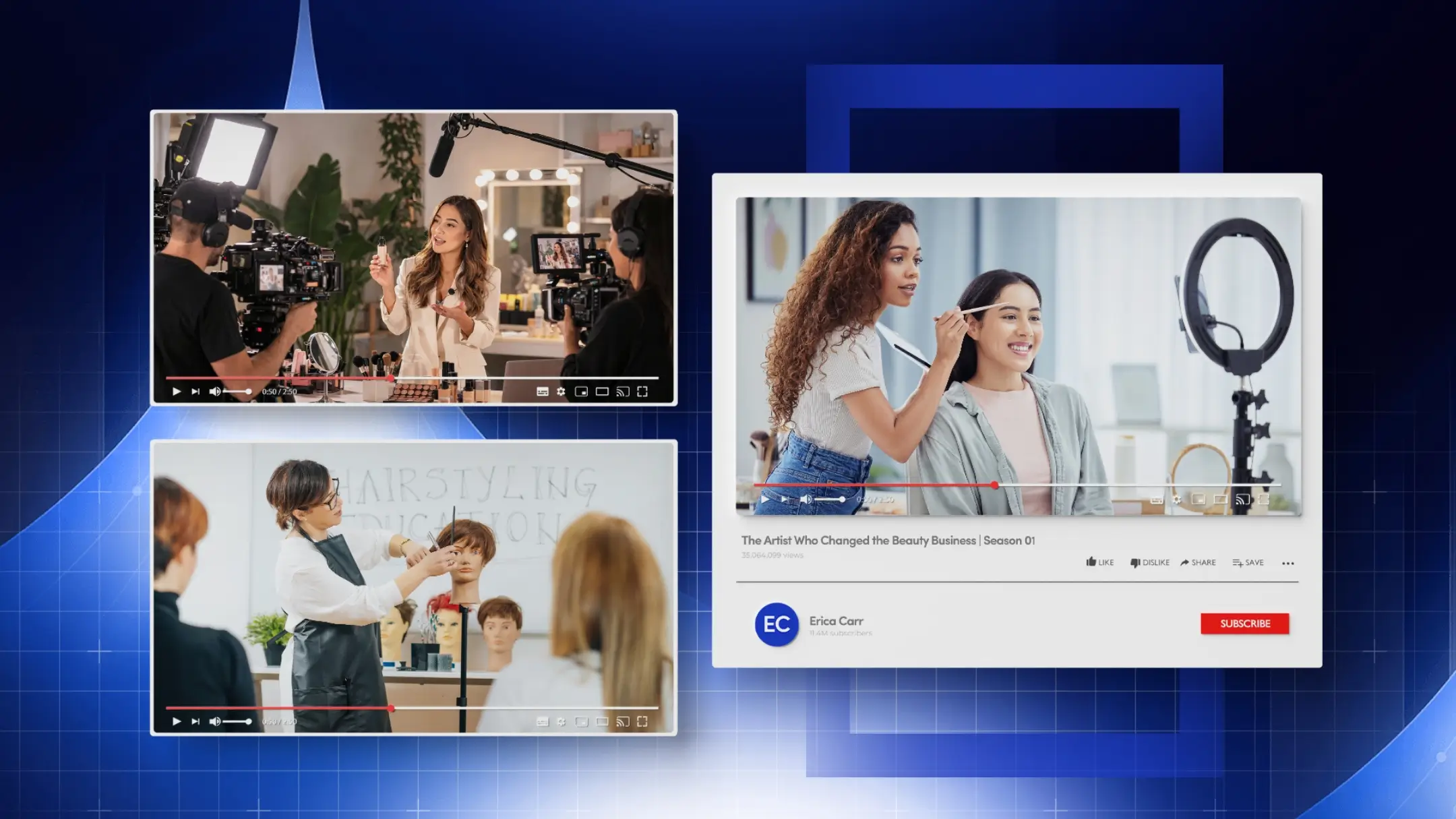Open the hairstyling education video thumbnail
The height and width of the screenshot is (819, 1456).
pos(414,587)
